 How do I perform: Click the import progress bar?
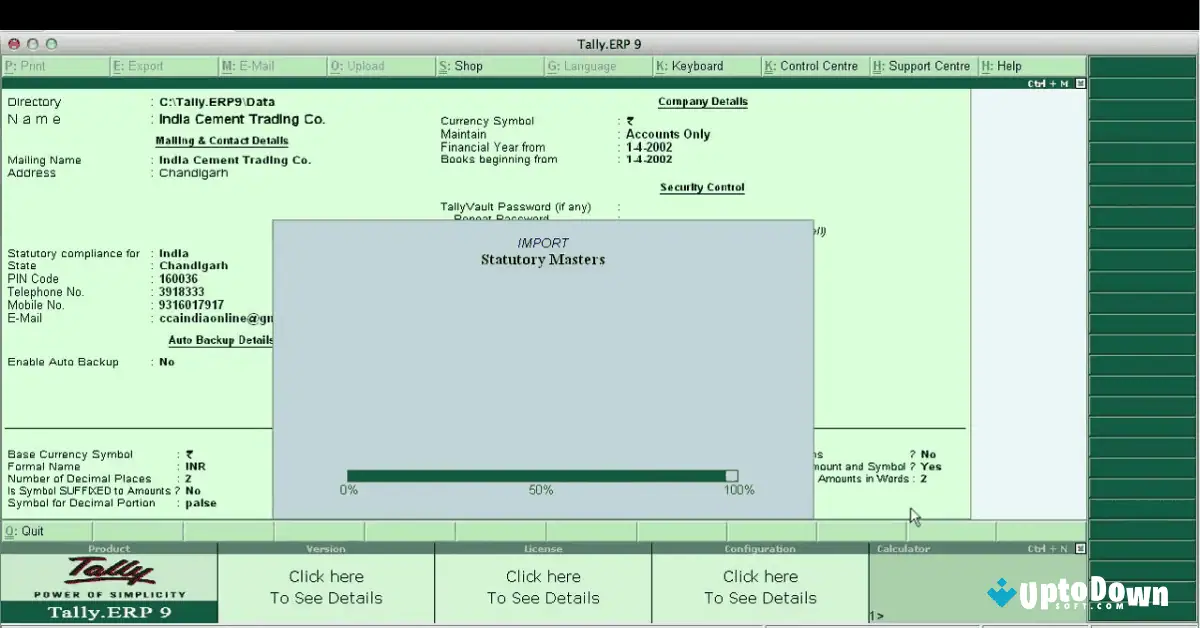point(540,475)
